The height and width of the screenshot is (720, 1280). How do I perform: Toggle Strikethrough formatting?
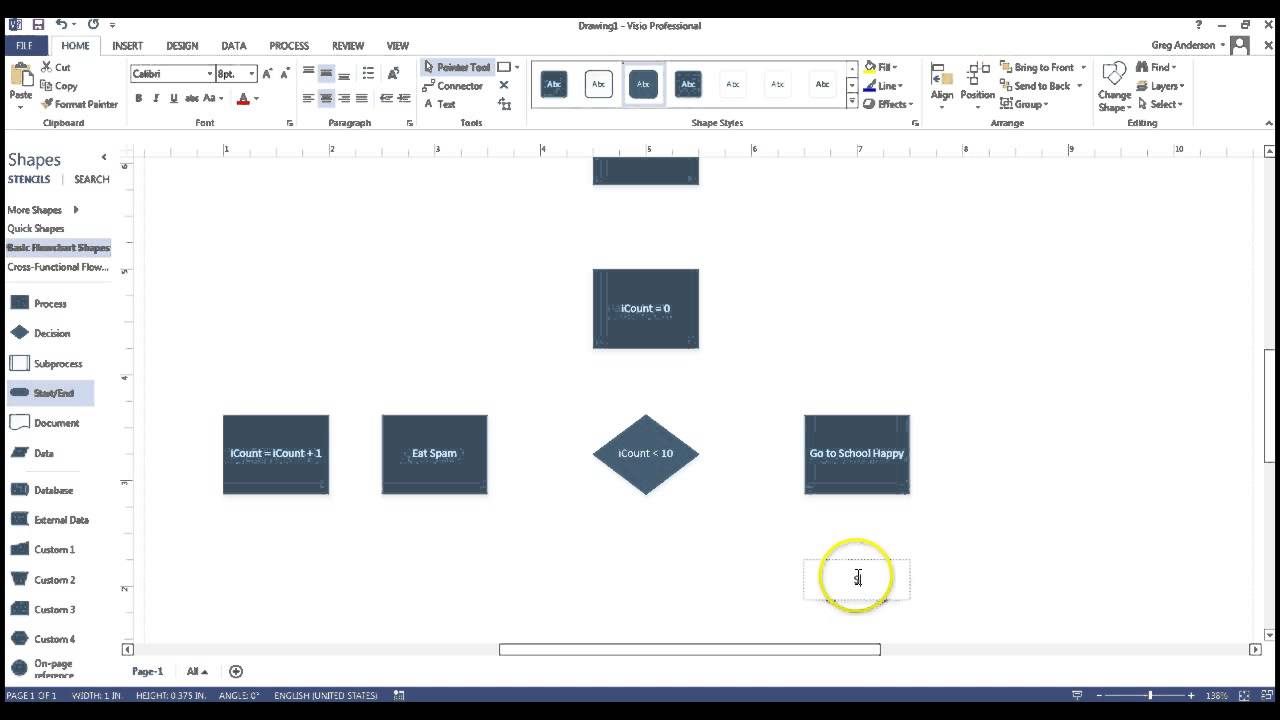click(192, 98)
